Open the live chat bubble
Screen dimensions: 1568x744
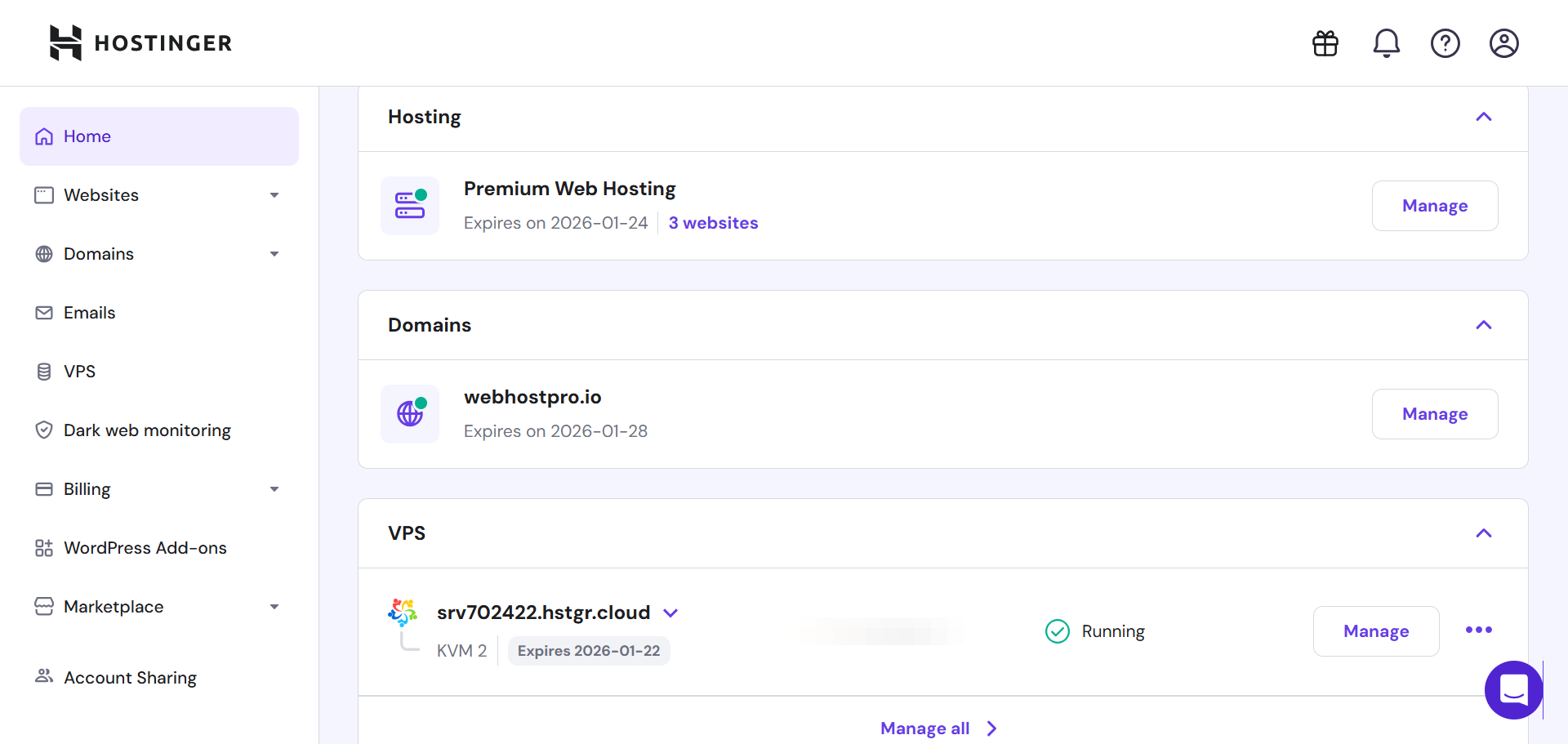[x=1513, y=690]
